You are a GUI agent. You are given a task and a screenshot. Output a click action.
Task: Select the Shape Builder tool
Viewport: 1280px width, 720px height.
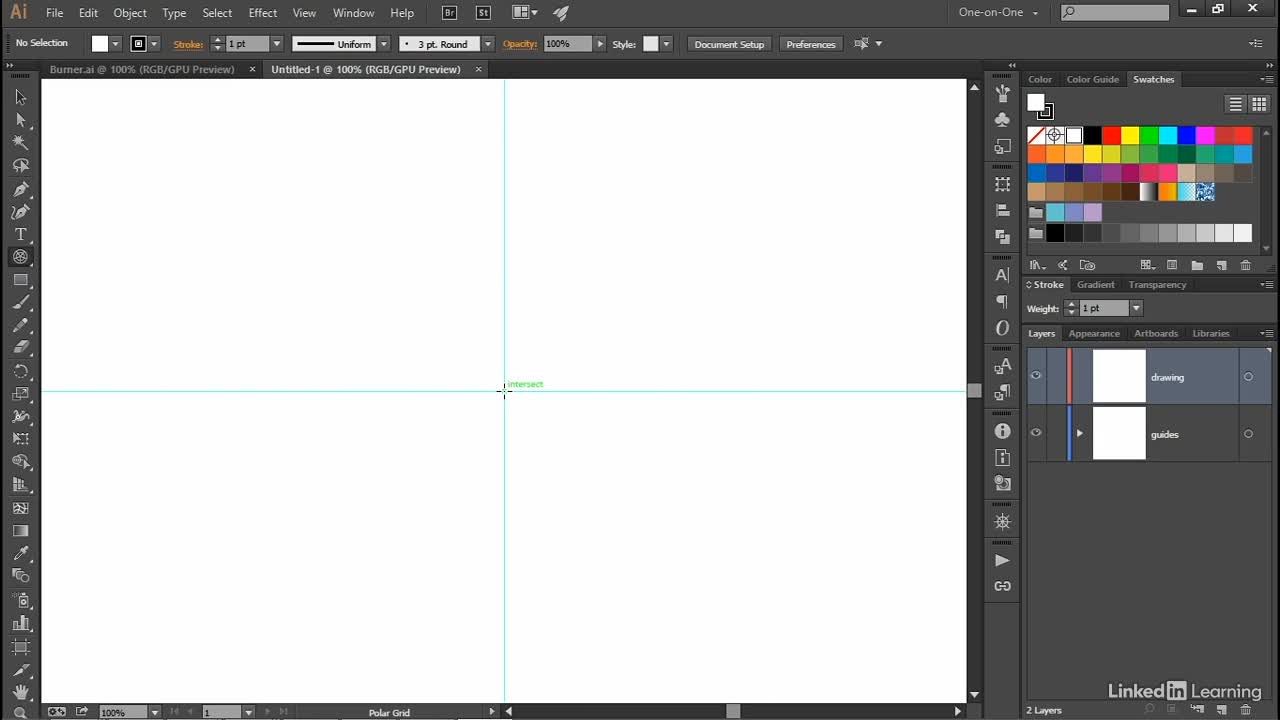coord(20,461)
